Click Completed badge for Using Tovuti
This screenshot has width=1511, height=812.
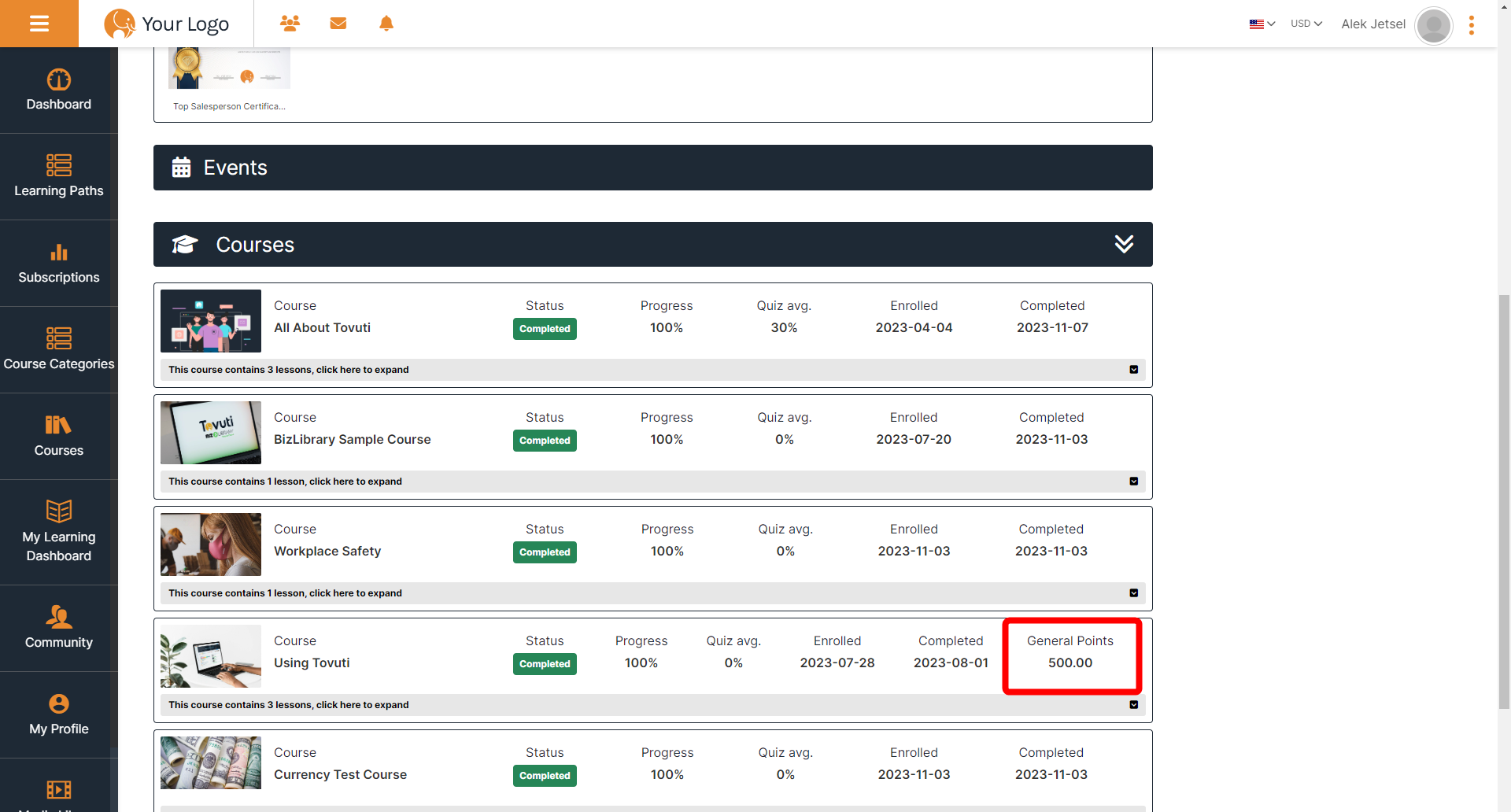pyautogui.click(x=545, y=664)
